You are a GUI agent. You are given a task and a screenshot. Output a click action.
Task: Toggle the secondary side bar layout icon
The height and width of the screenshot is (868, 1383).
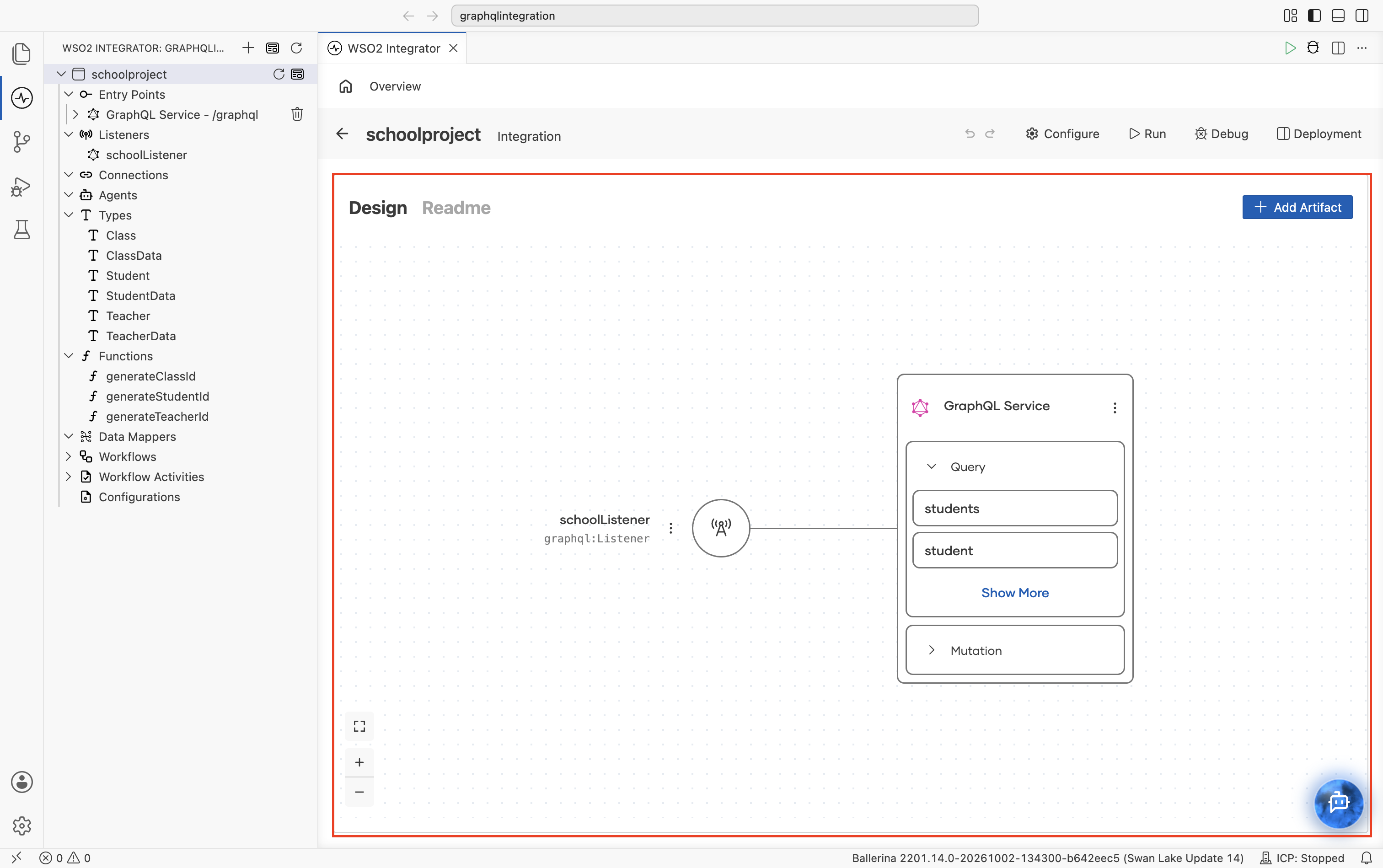coord(1362,16)
